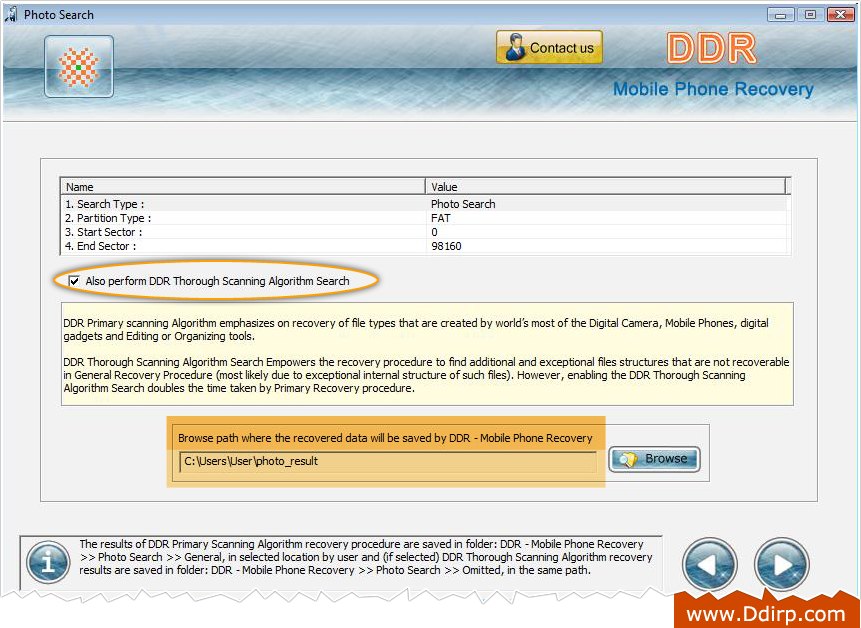861x628 pixels.
Task: Proceed with the right arrow button
Action: click(781, 564)
